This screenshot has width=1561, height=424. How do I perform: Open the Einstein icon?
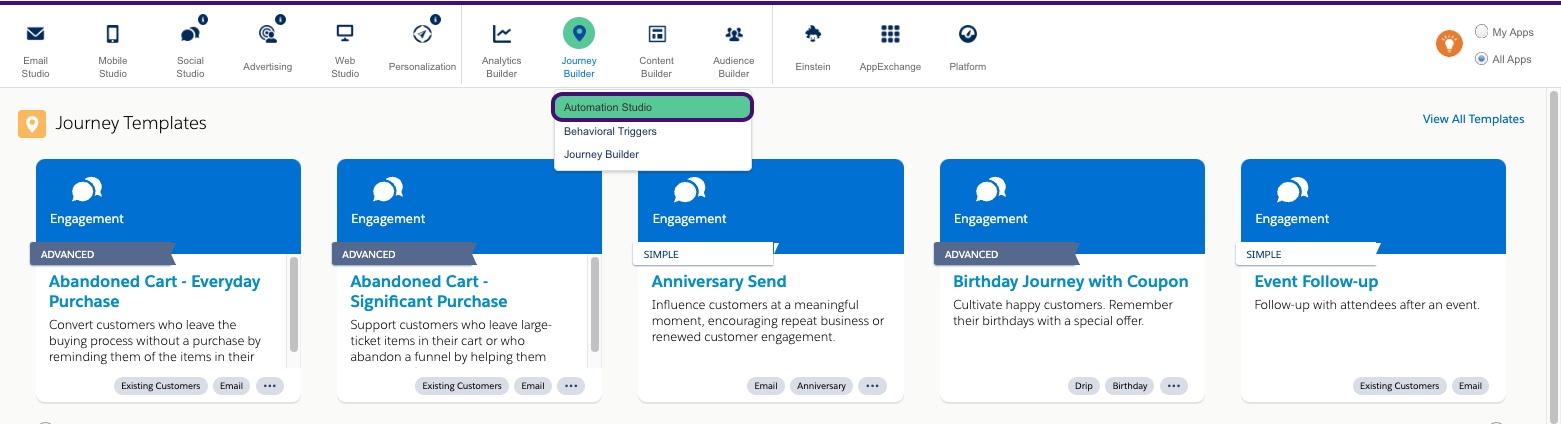coord(813,35)
